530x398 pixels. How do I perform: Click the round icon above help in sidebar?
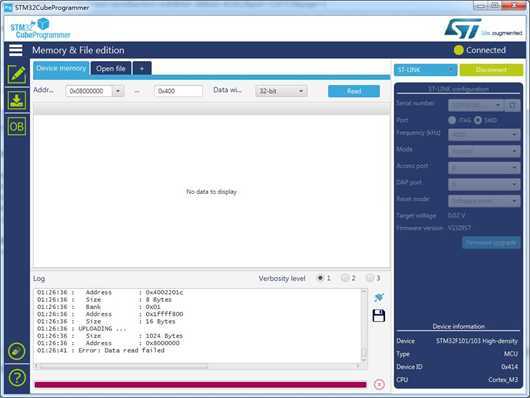pyautogui.click(x=17, y=351)
